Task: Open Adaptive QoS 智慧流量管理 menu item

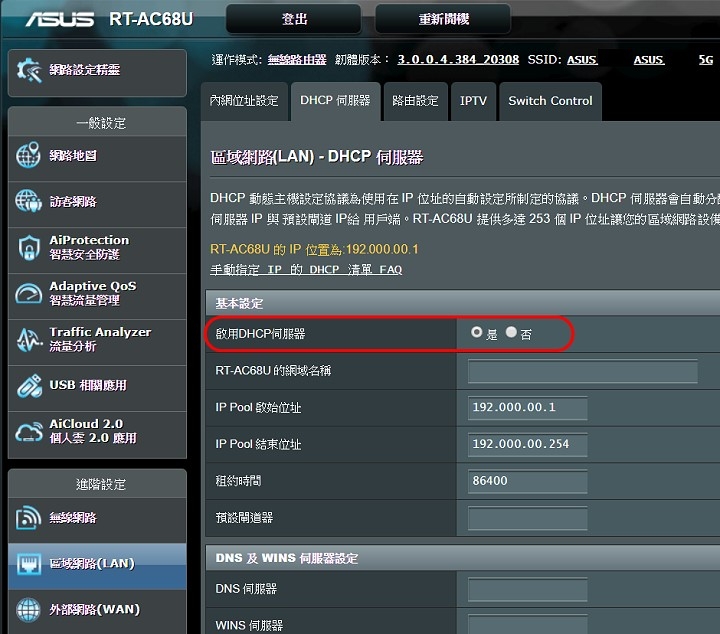Action: (97, 296)
